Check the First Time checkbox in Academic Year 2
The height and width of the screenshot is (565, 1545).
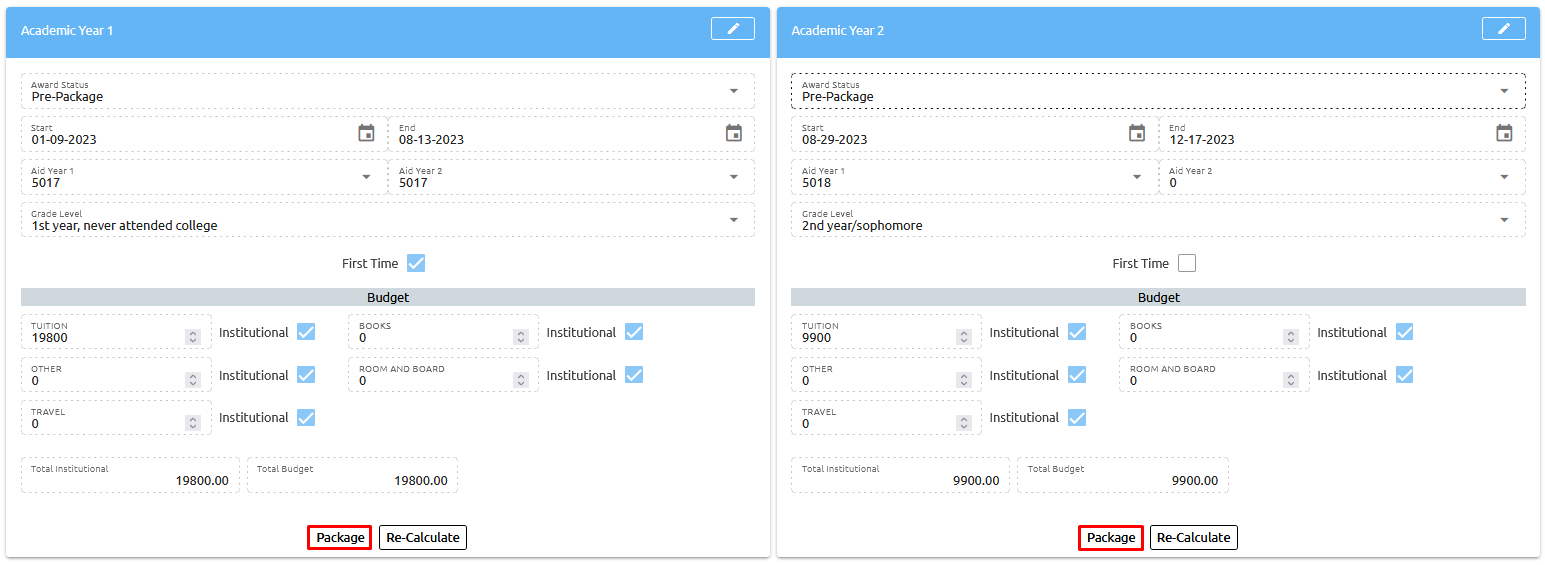[x=1187, y=263]
